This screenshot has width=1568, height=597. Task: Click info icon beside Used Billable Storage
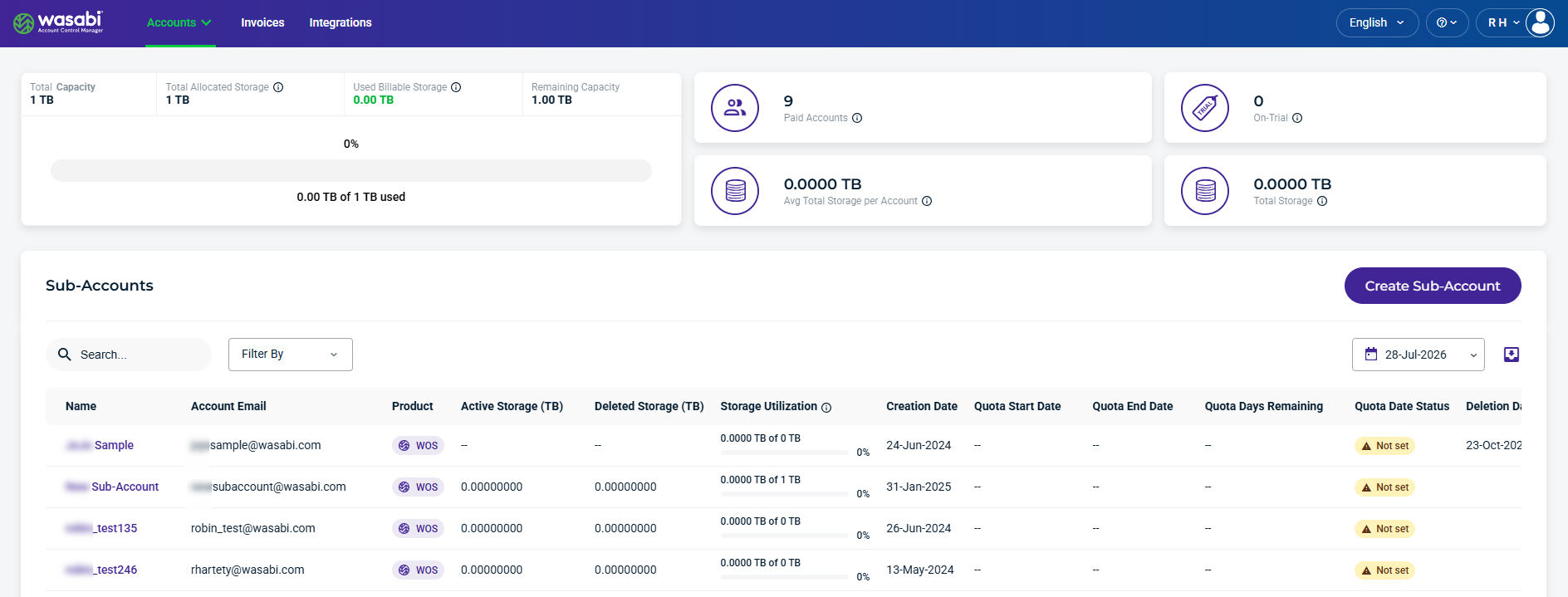[456, 87]
